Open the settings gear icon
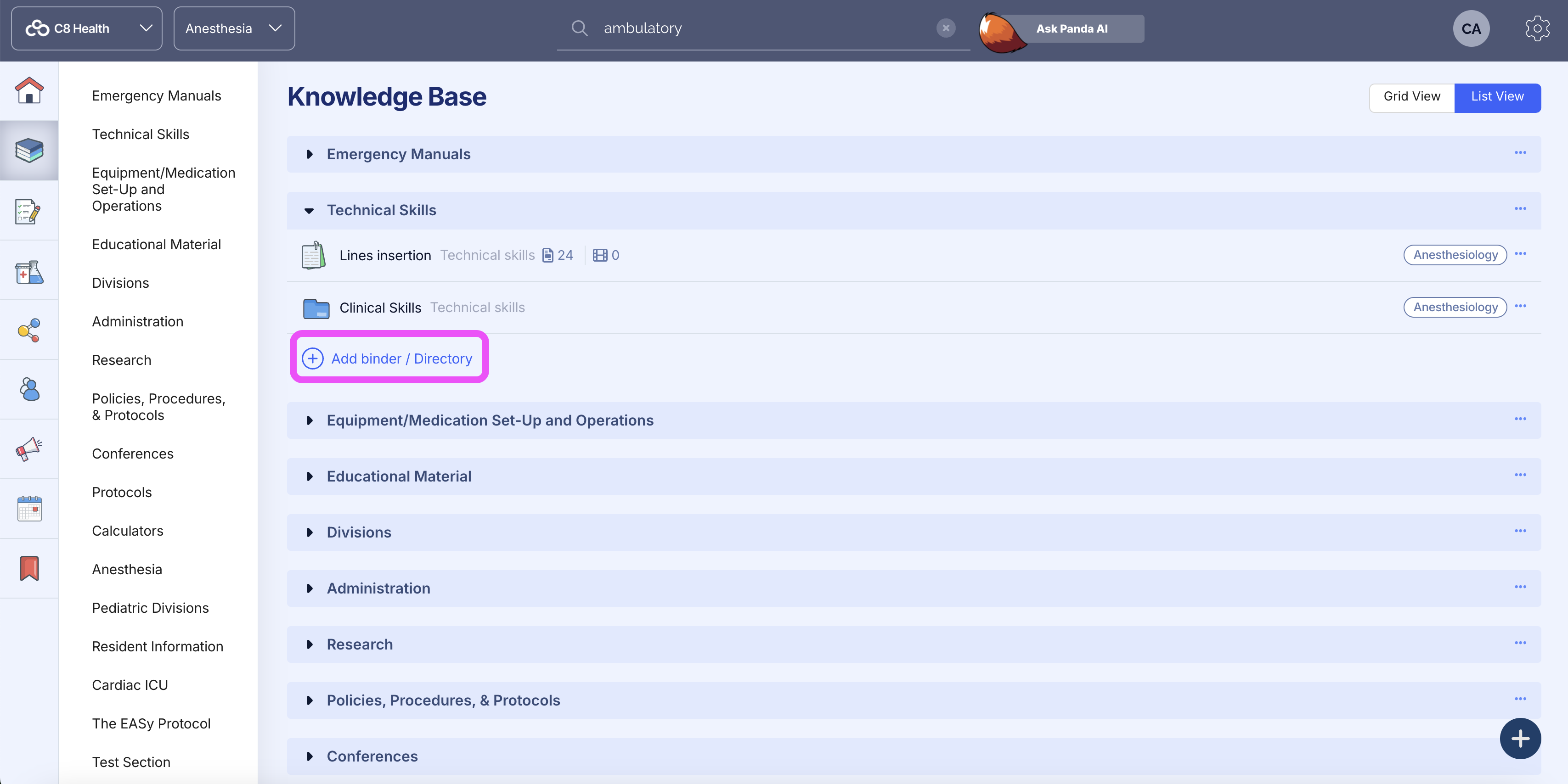The width and height of the screenshot is (1568, 784). [x=1537, y=28]
